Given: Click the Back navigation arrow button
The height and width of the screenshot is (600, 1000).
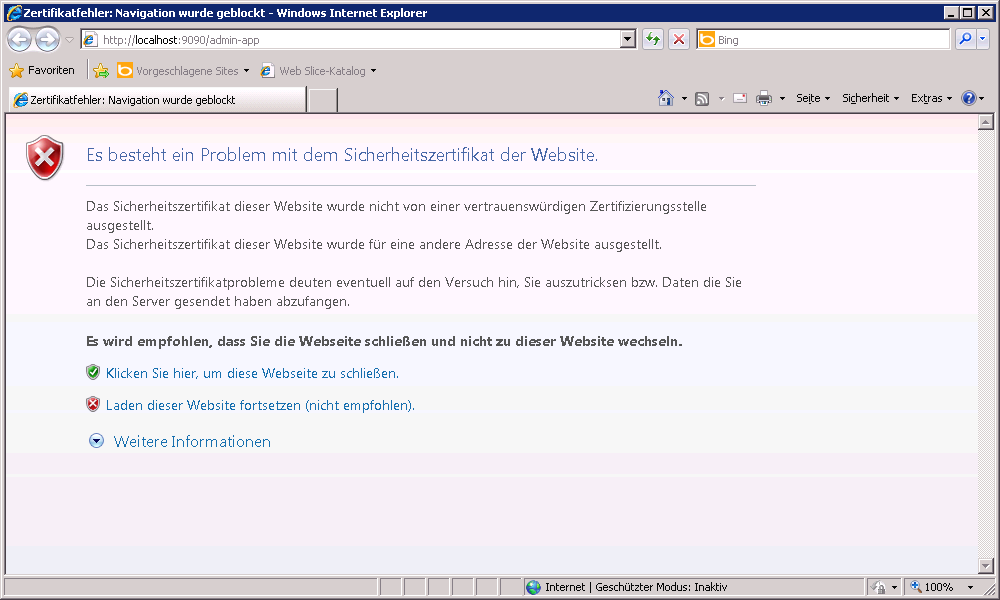Looking at the screenshot, I should pyautogui.click(x=19, y=40).
